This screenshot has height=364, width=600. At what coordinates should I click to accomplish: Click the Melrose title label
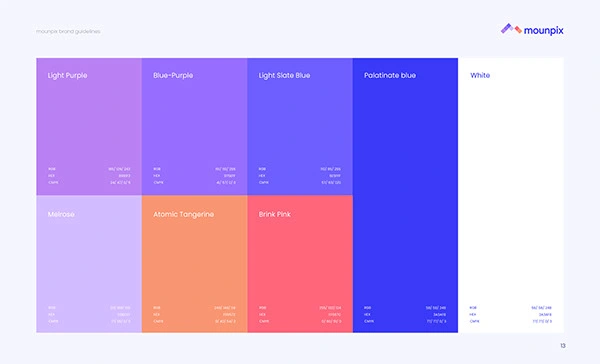(x=61, y=214)
